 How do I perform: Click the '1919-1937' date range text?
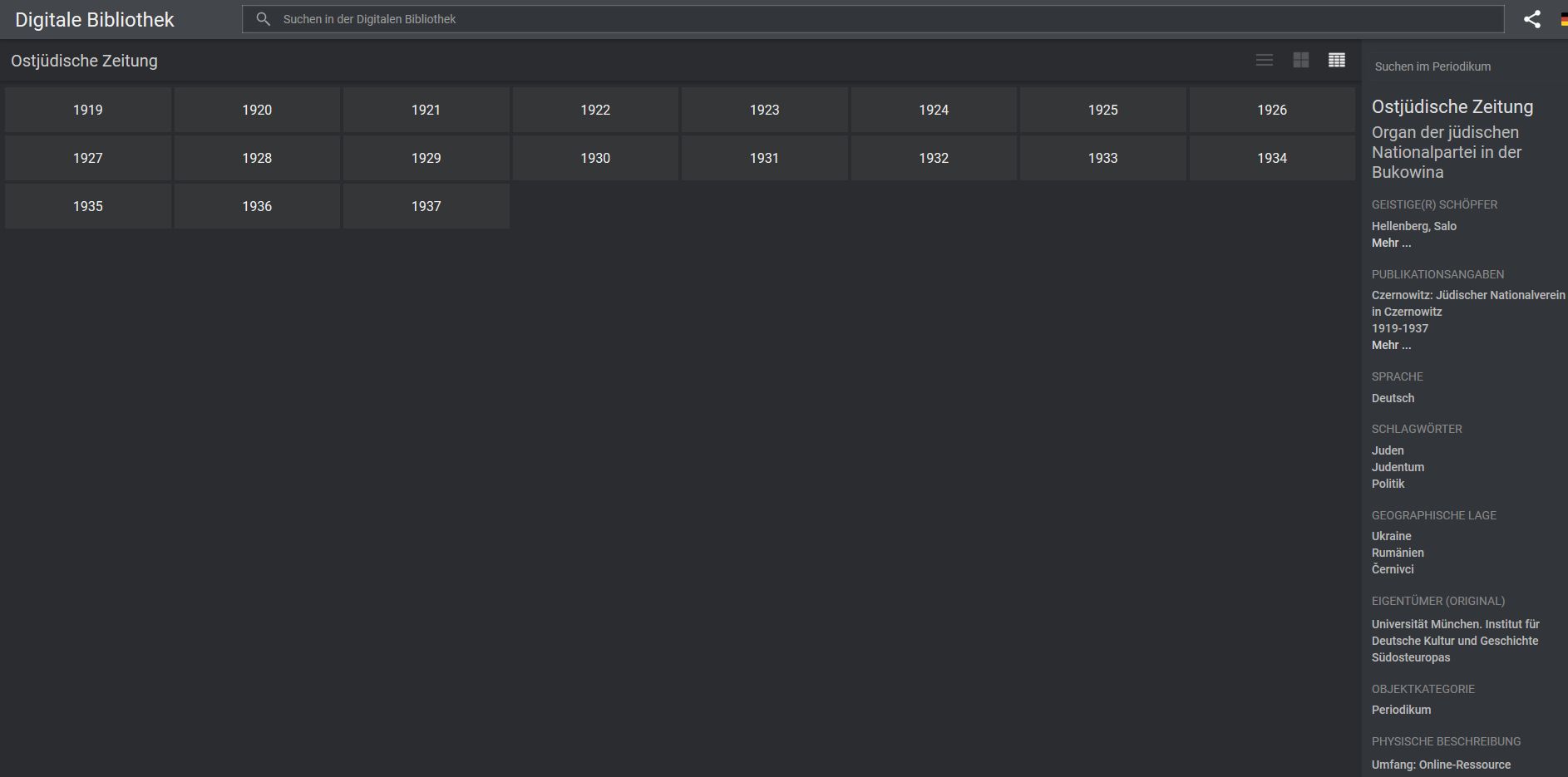[1400, 328]
